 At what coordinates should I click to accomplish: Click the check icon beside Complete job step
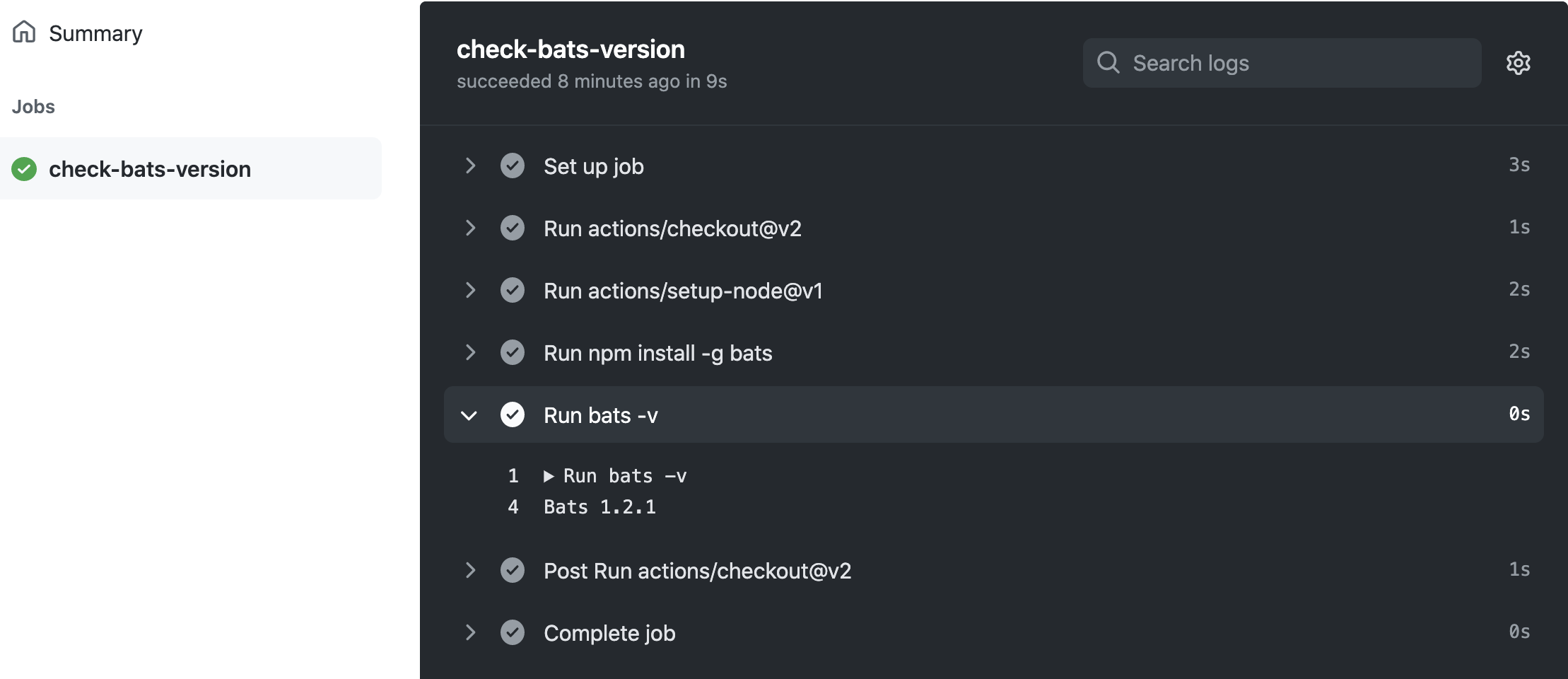coord(512,632)
